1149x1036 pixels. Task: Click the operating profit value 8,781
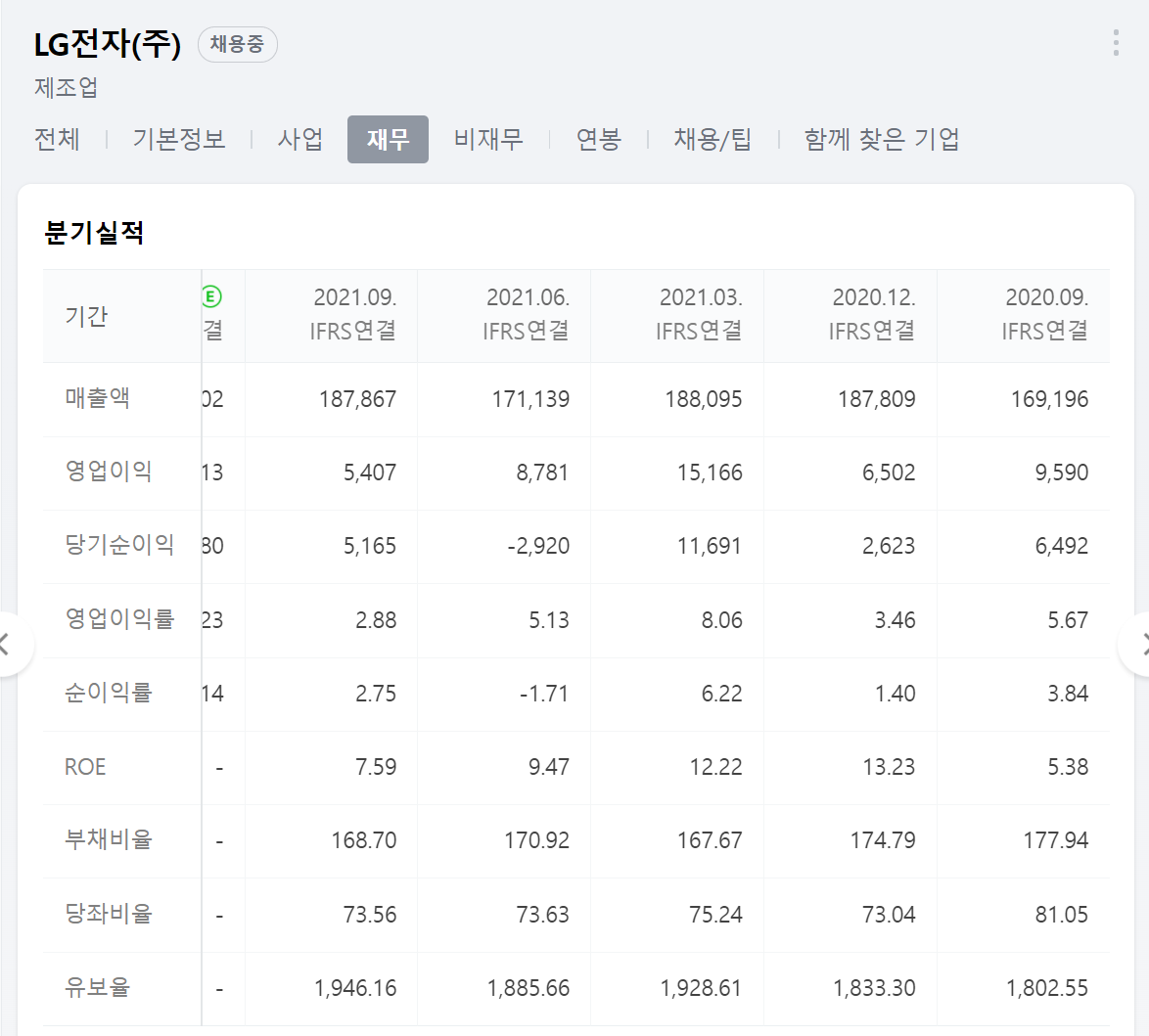pos(543,473)
